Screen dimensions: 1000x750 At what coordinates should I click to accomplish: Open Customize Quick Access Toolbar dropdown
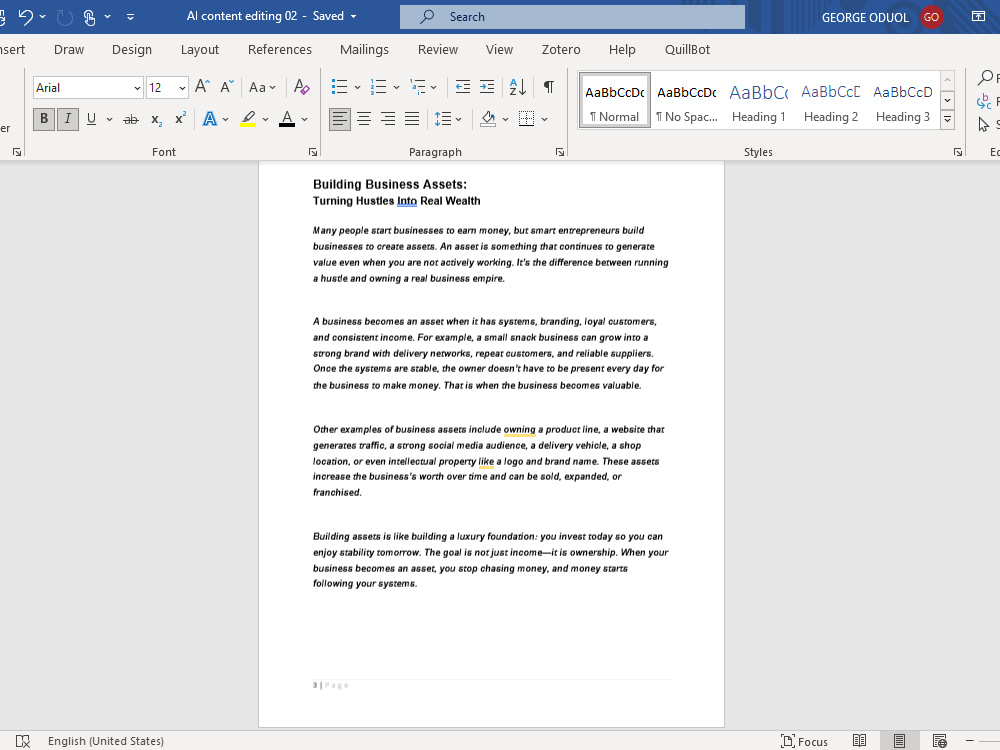pos(130,17)
